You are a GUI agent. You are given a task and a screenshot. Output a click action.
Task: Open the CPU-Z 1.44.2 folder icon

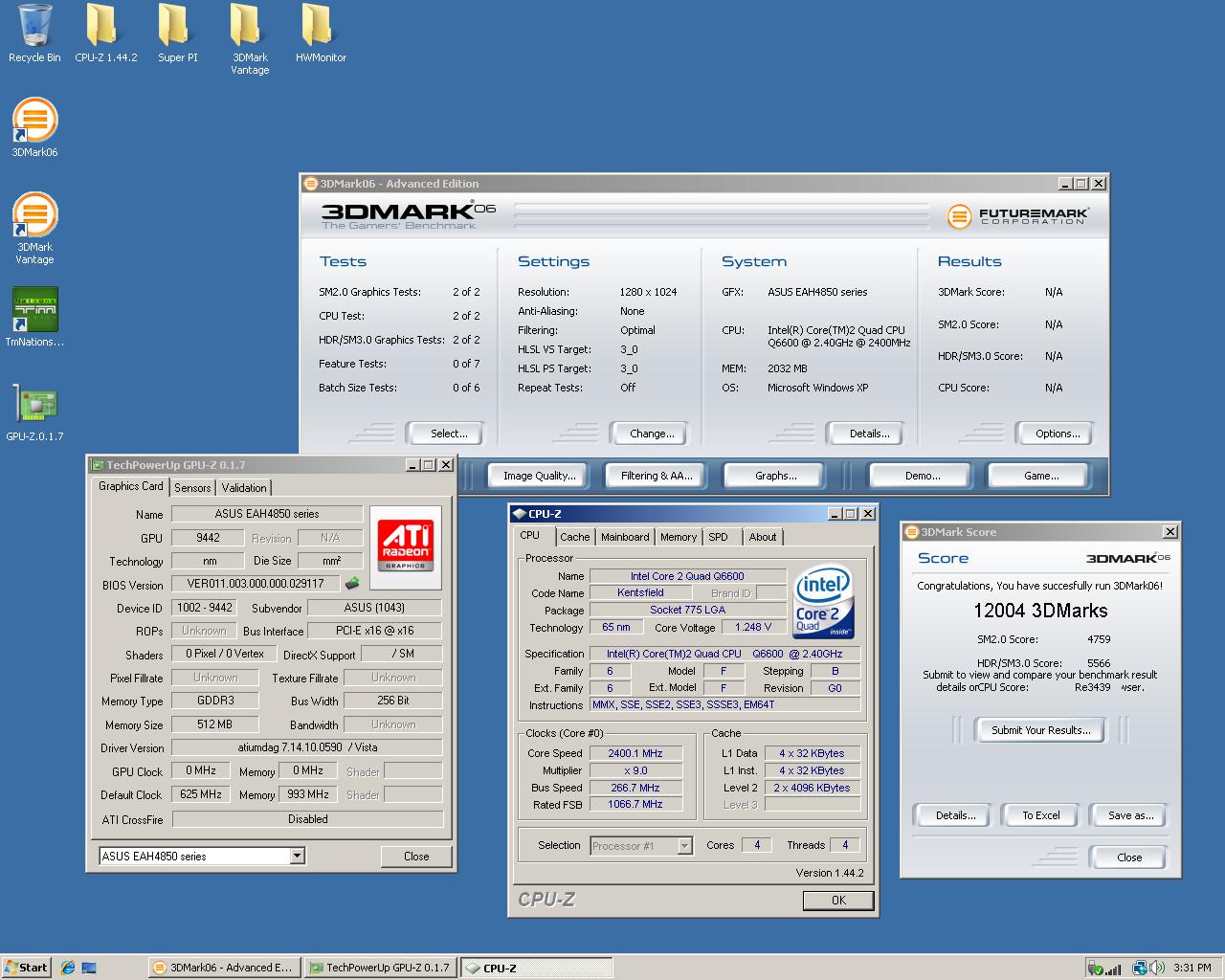coord(105,33)
